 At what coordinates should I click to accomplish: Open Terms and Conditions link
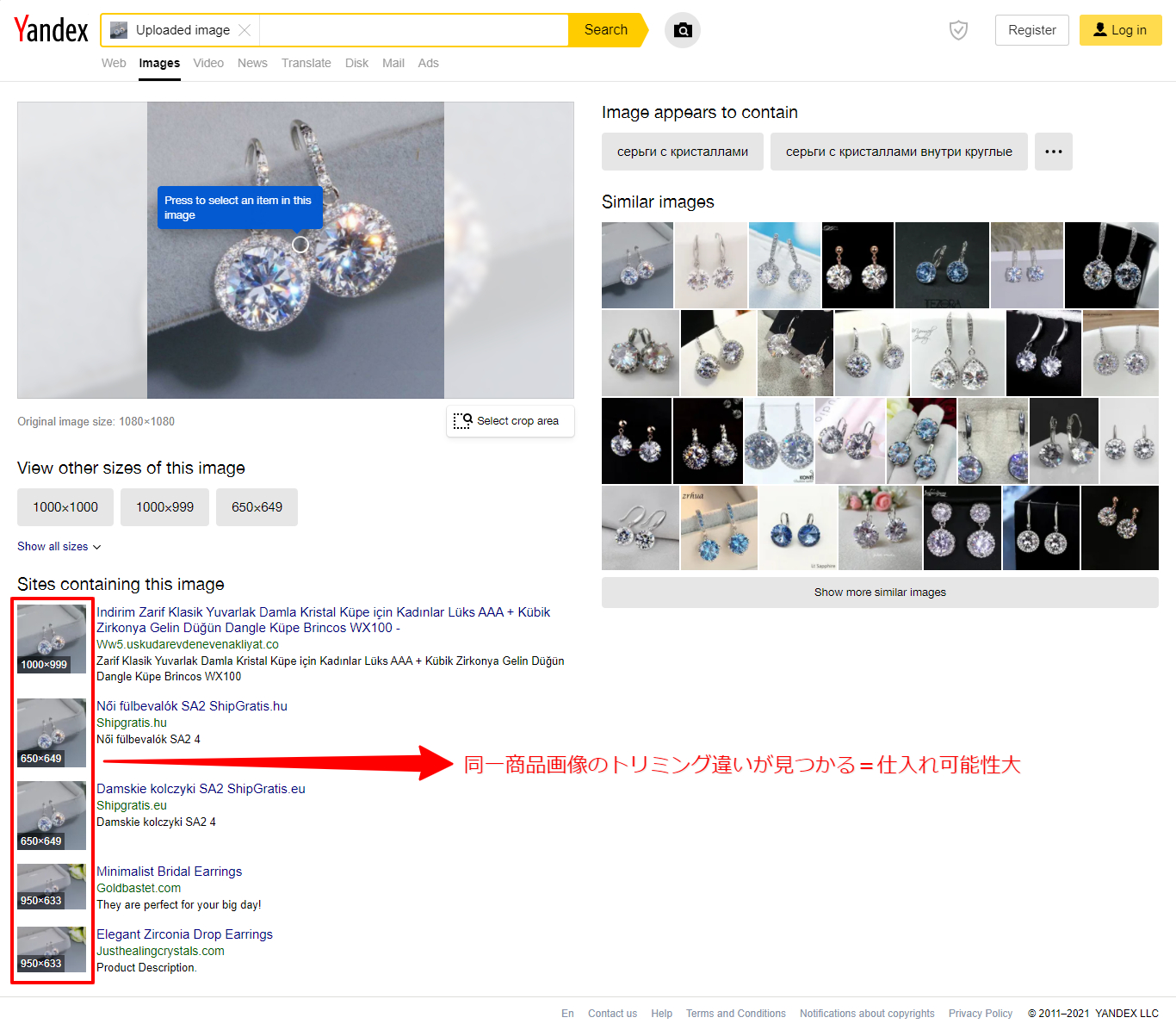tap(736, 1014)
